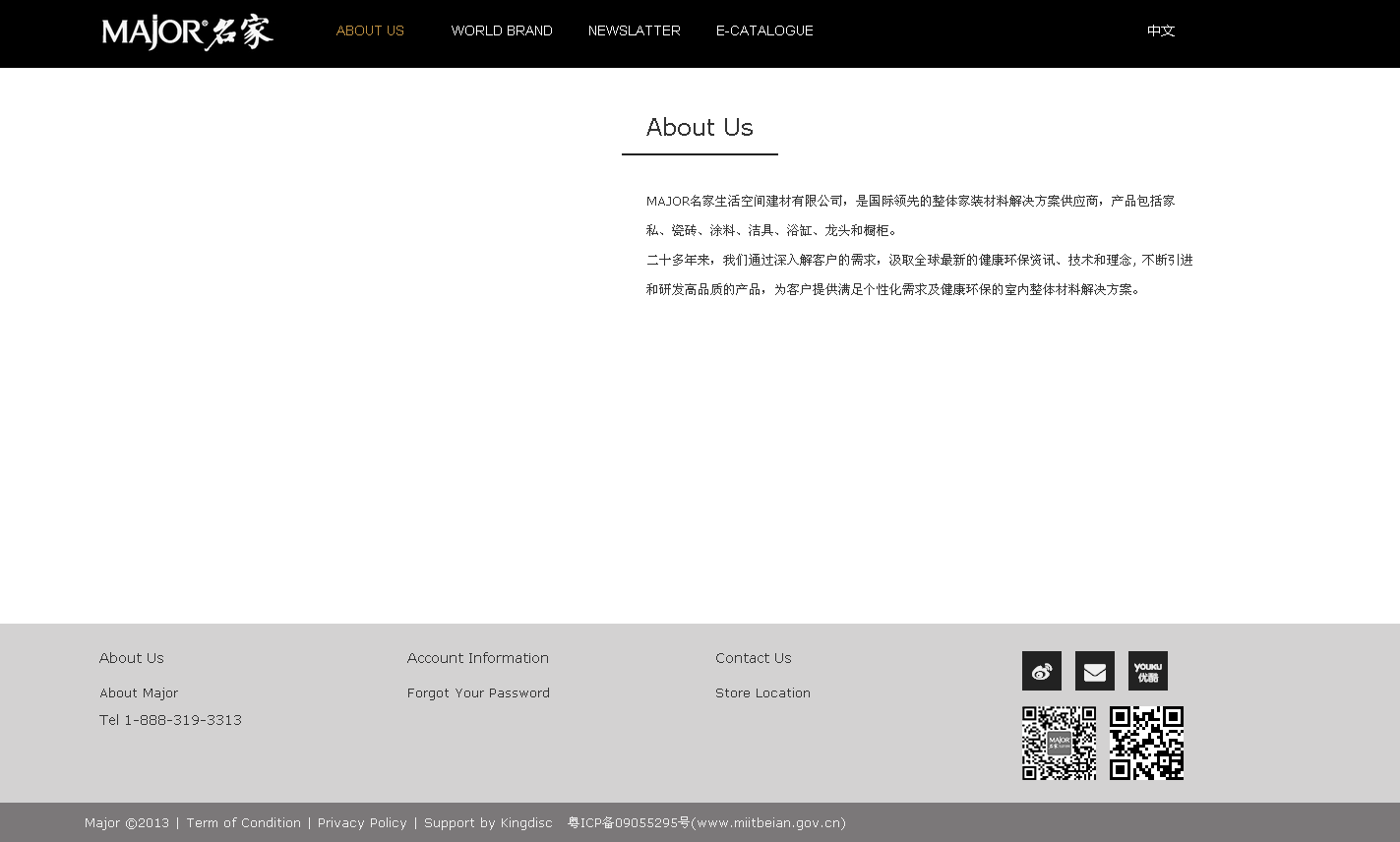The width and height of the screenshot is (1400, 842).
Task: Open the Youku video icon
Action: [1147, 671]
